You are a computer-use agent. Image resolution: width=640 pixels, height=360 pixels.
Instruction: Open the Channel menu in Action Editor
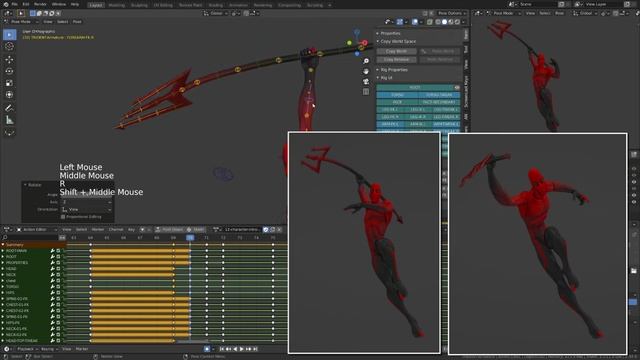pyautogui.click(x=116, y=229)
